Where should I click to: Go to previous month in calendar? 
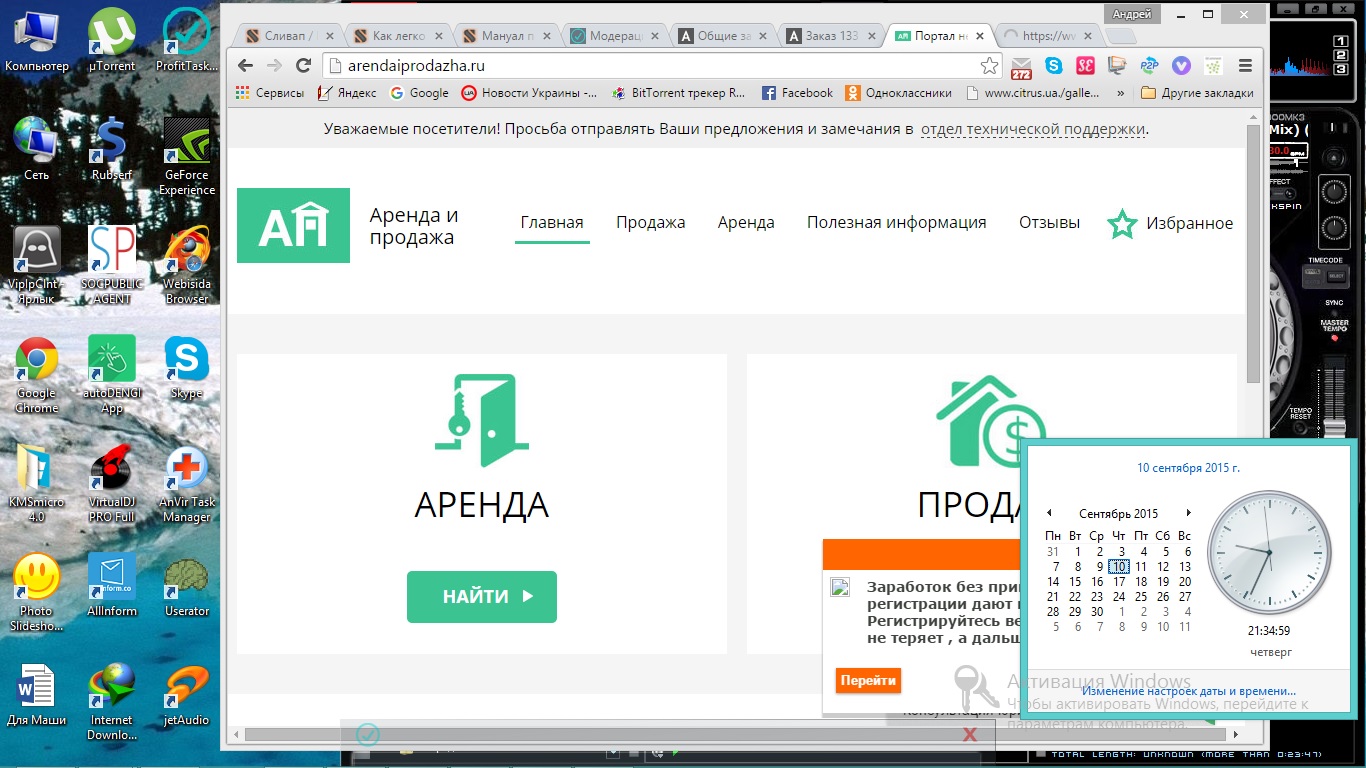pos(1049,514)
